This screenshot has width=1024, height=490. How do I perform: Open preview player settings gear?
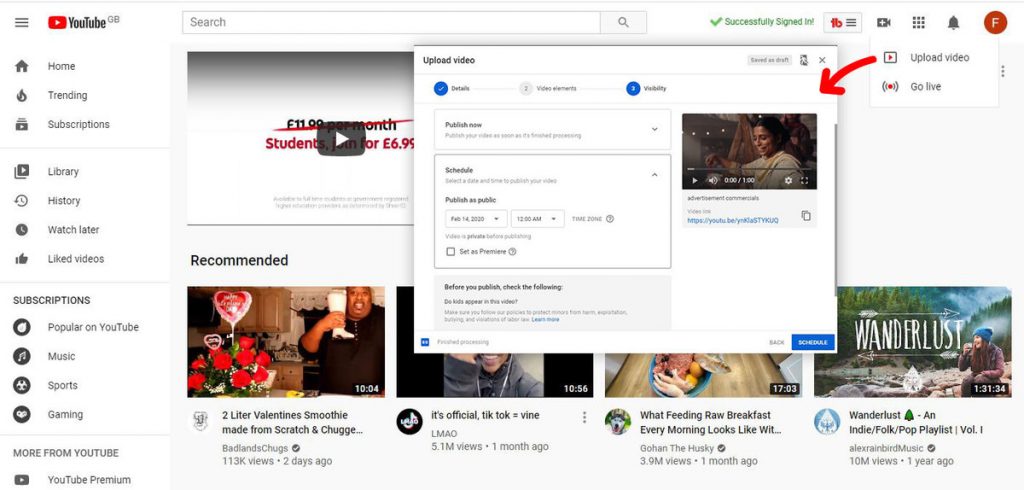tap(788, 180)
